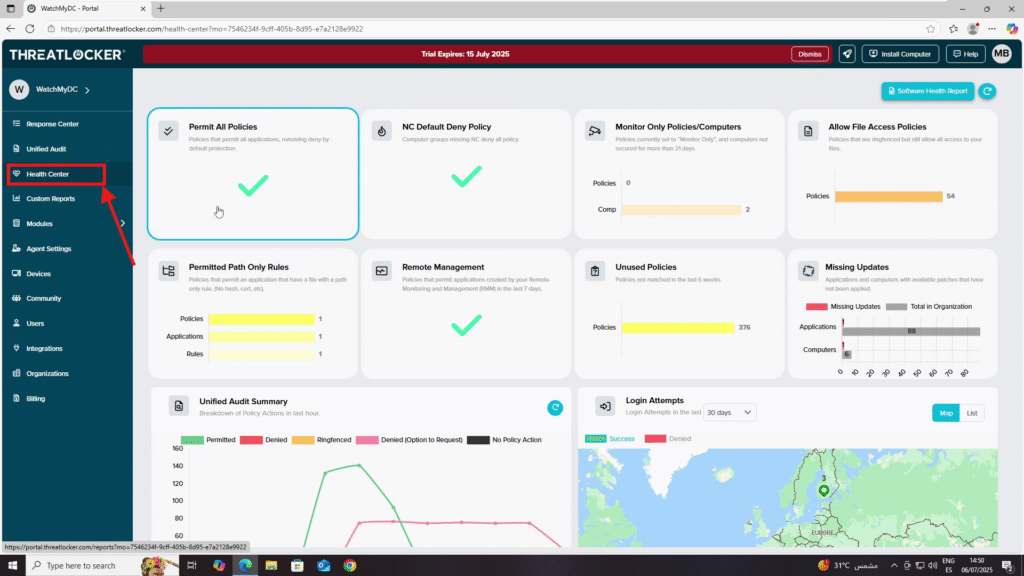1024x576 pixels.
Task: Click the Billing sidebar icon
Action: pyautogui.click(x=16, y=398)
